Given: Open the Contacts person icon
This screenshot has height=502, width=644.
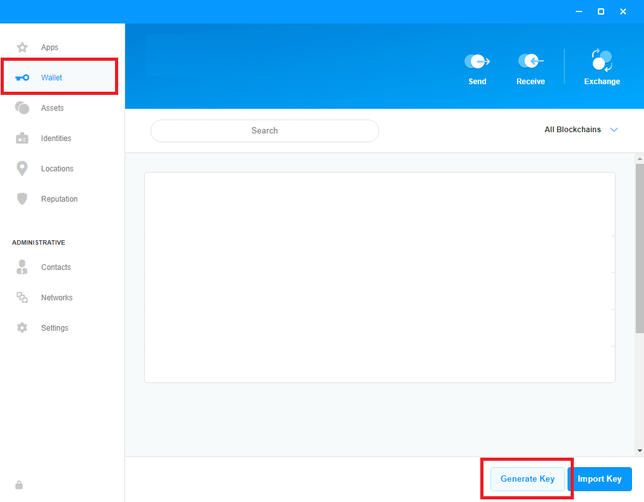Looking at the screenshot, I should coord(22,267).
